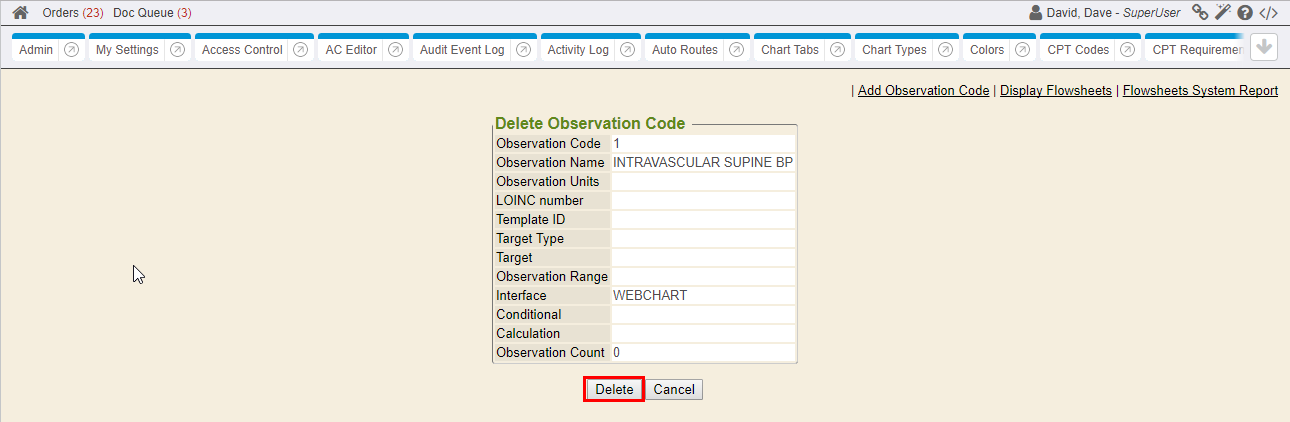Open the CPT Codes tab
The image size is (1290, 422).
pos(1078,50)
